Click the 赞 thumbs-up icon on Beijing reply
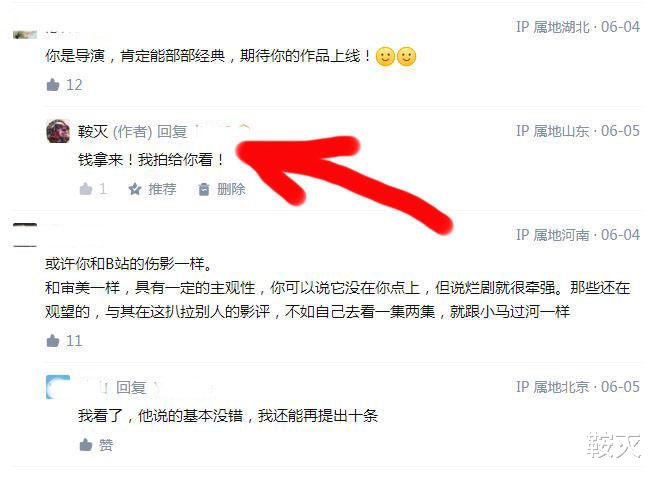 coord(86,445)
